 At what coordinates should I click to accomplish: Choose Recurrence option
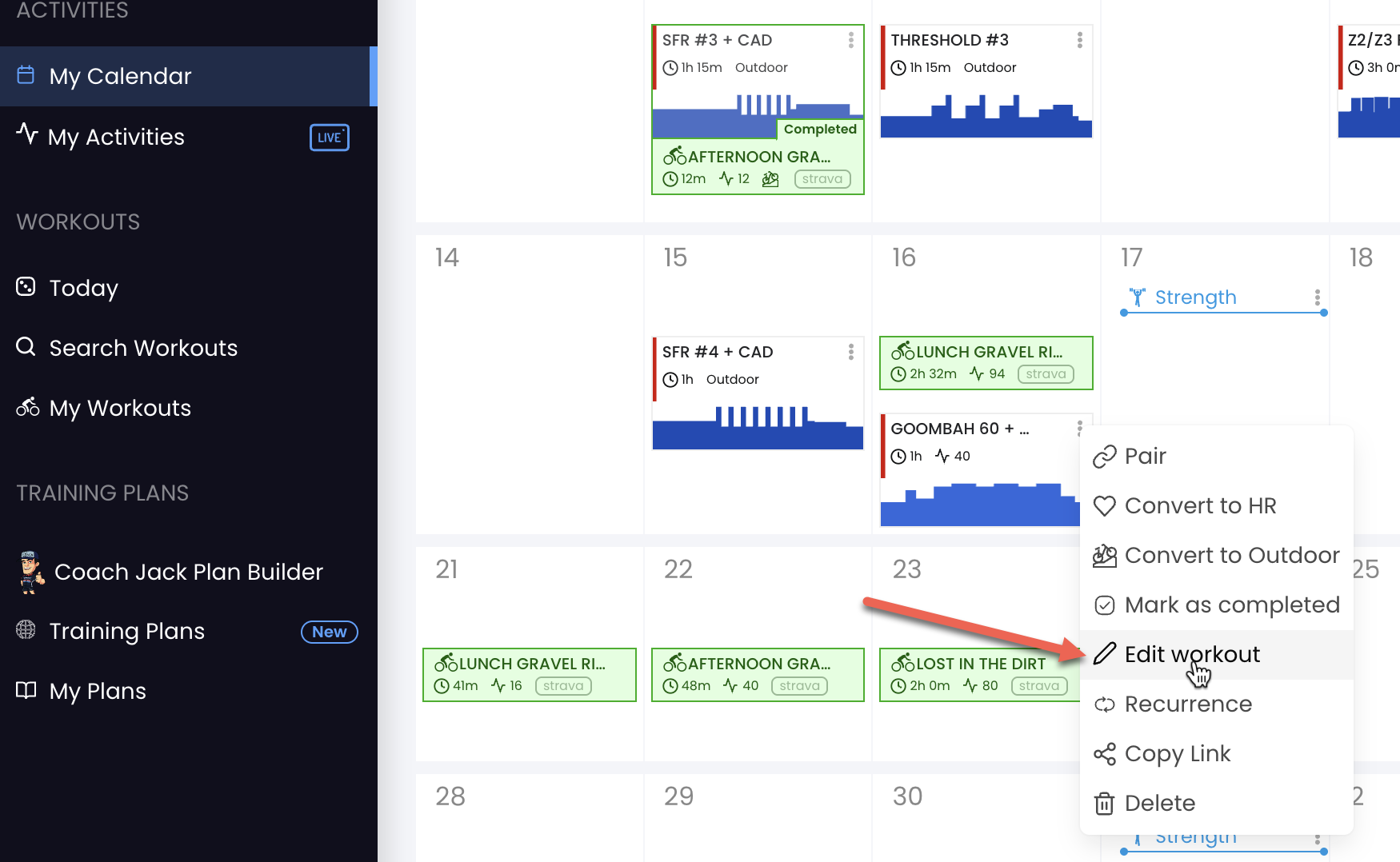1216,704
